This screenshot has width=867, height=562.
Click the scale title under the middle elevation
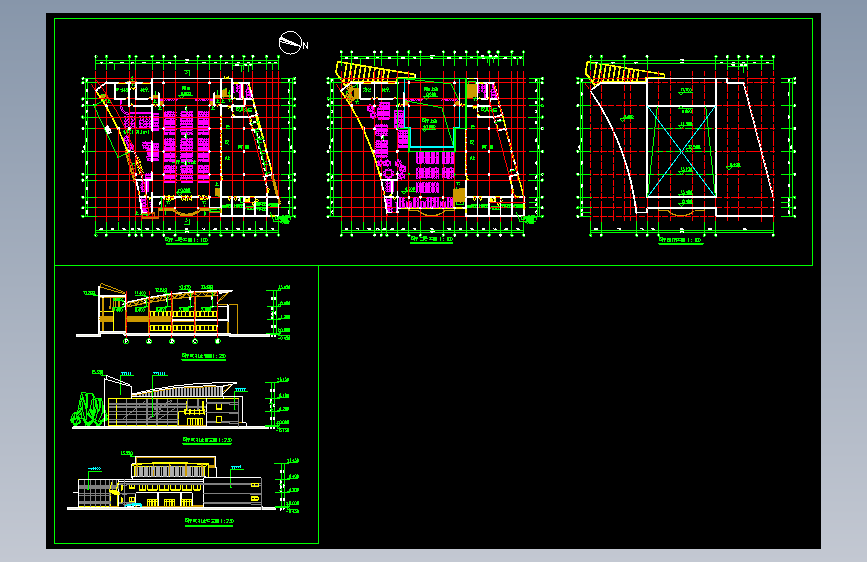coord(207,441)
